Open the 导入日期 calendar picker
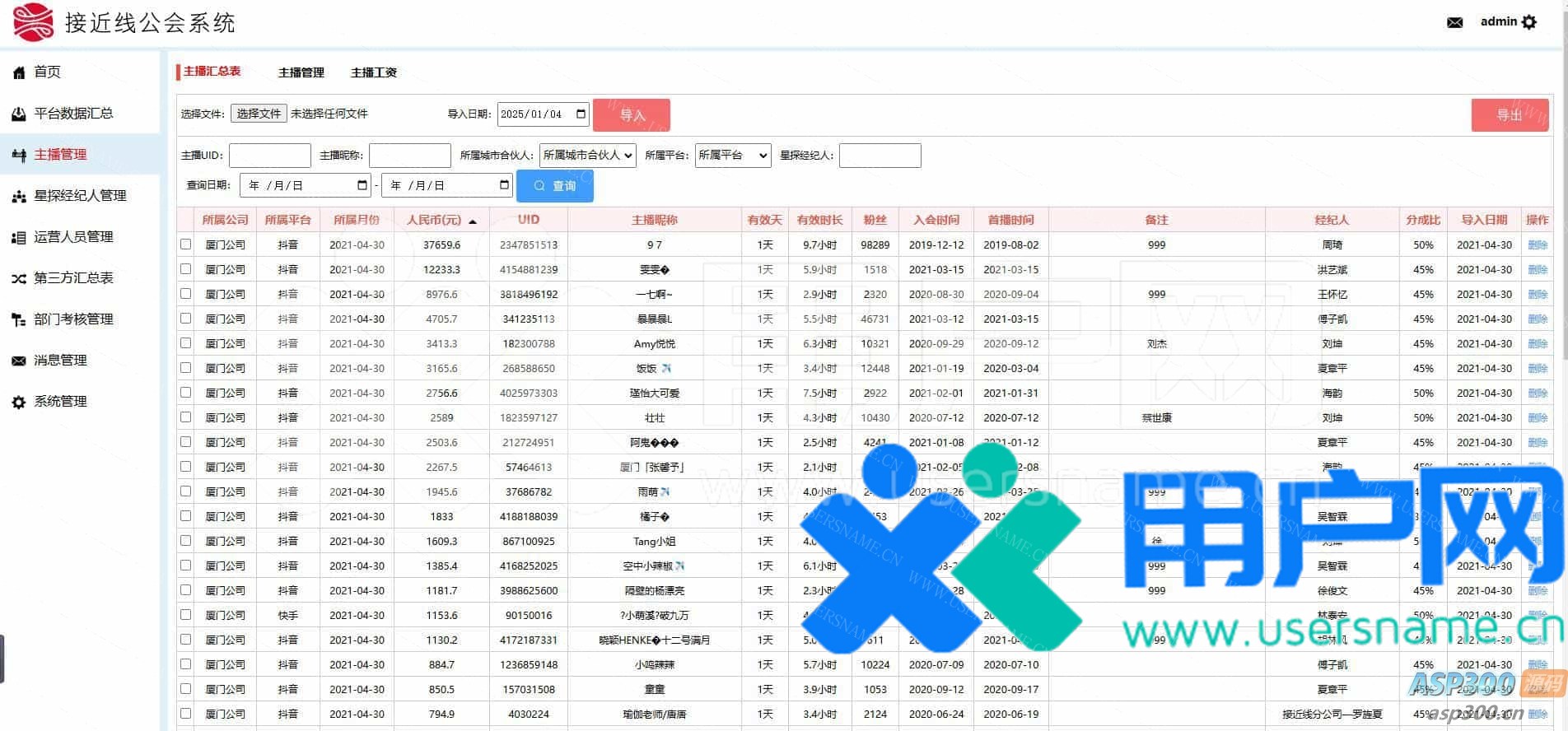1568x731 pixels. click(x=581, y=114)
